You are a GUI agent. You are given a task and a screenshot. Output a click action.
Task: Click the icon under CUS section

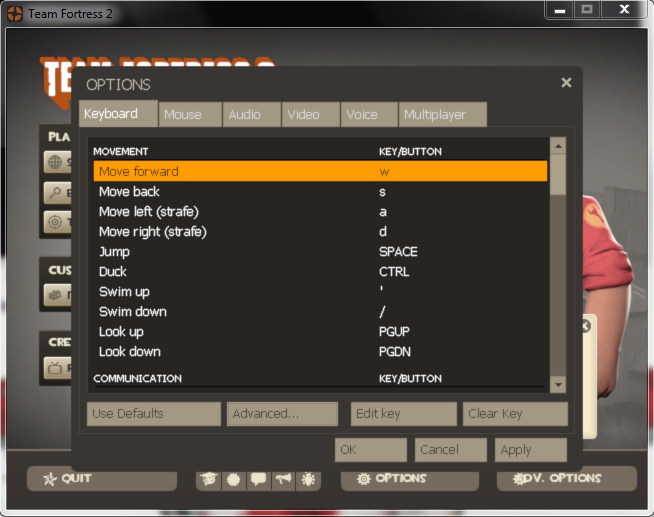pos(55,295)
